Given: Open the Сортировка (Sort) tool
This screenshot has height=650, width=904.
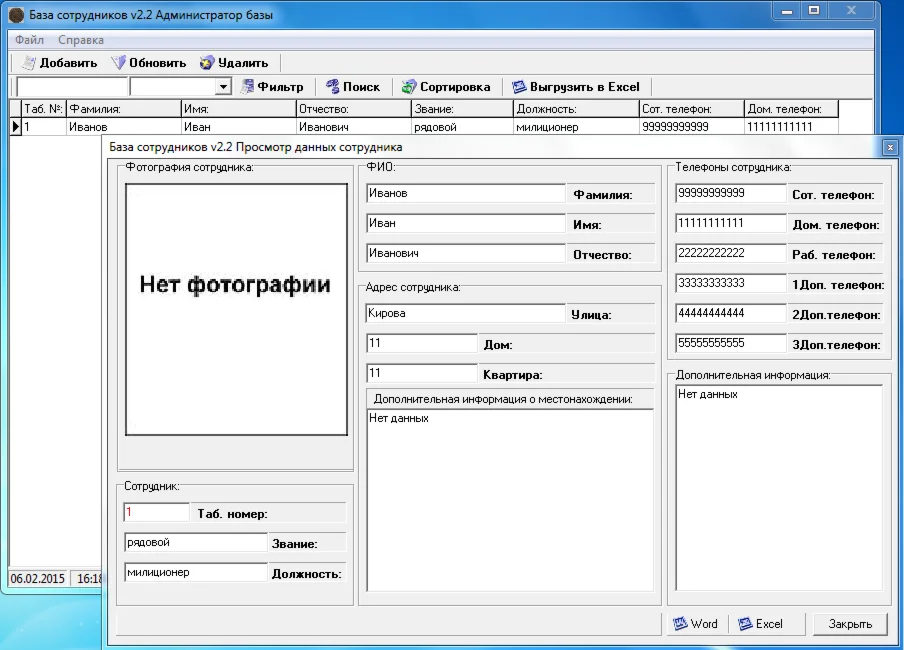Looking at the screenshot, I should coord(445,87).
